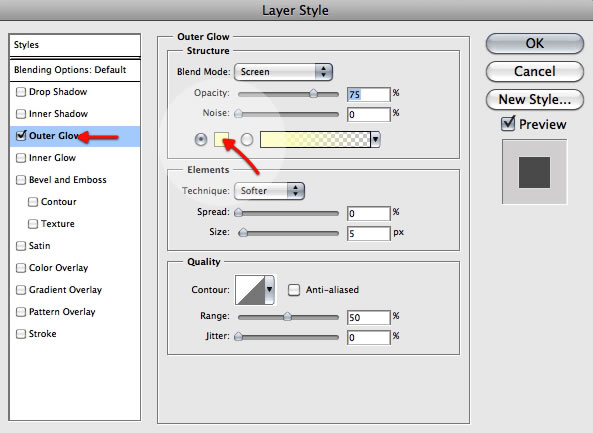Click the Noise slider handle
The width and height of the screenshot is (593, 433).
(x=238, y=113)
